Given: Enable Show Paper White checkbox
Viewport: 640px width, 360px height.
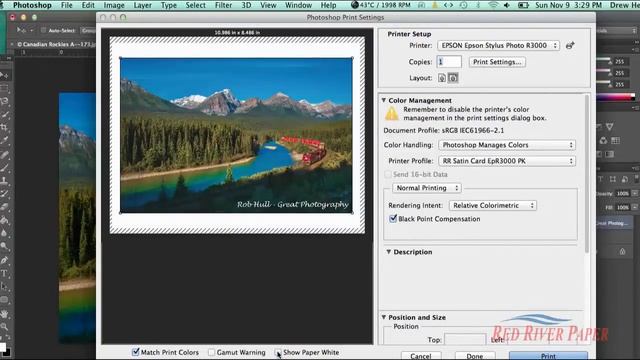Looking at the screenshot, I should click(x=278, y=352).
